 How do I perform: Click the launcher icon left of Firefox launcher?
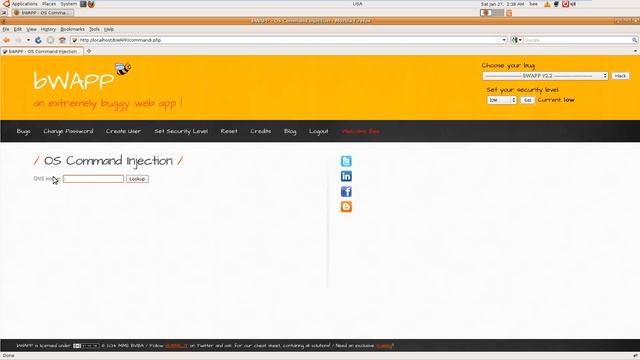83,4
